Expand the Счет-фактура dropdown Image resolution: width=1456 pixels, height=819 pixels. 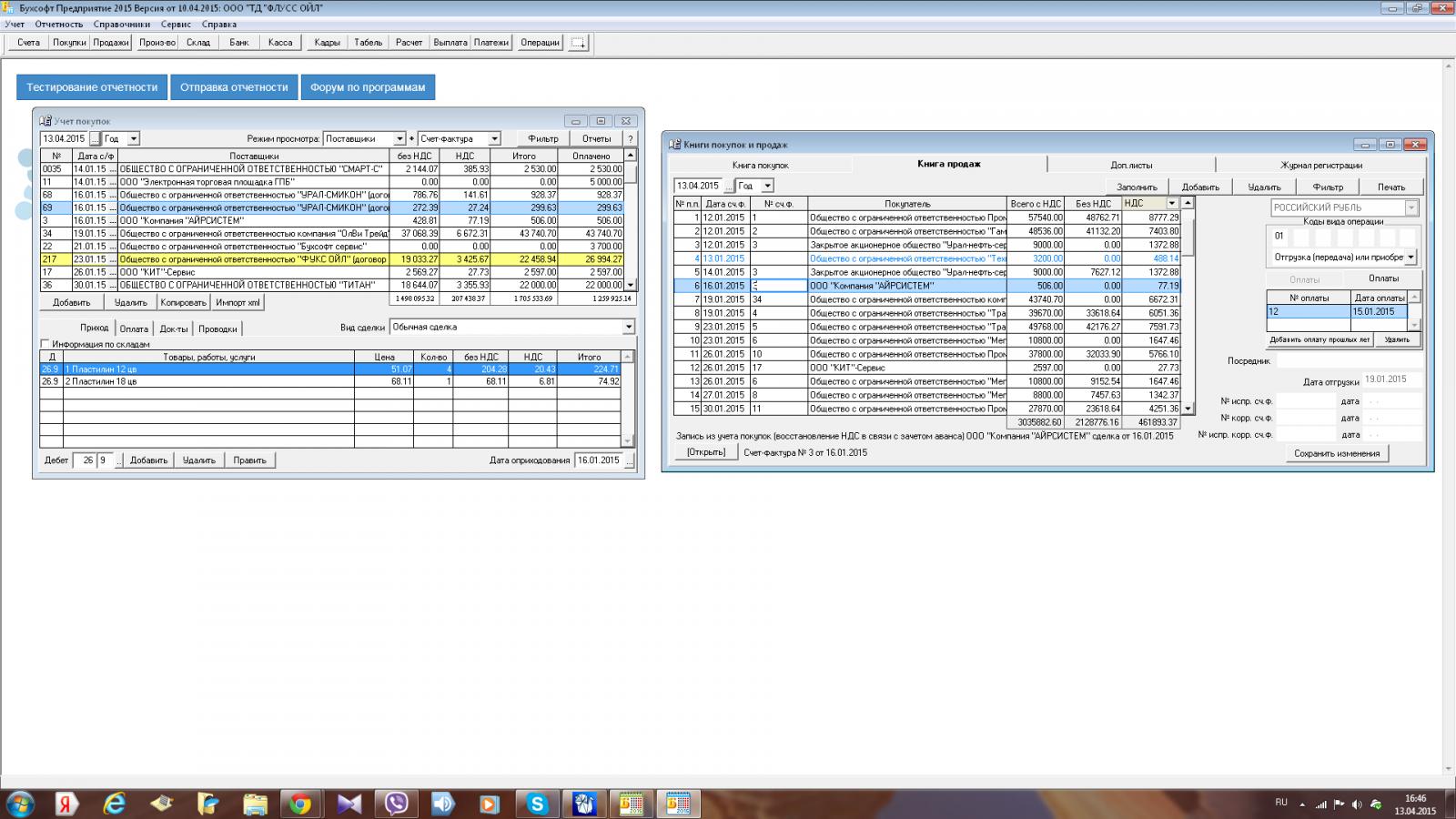pos(494,139)
